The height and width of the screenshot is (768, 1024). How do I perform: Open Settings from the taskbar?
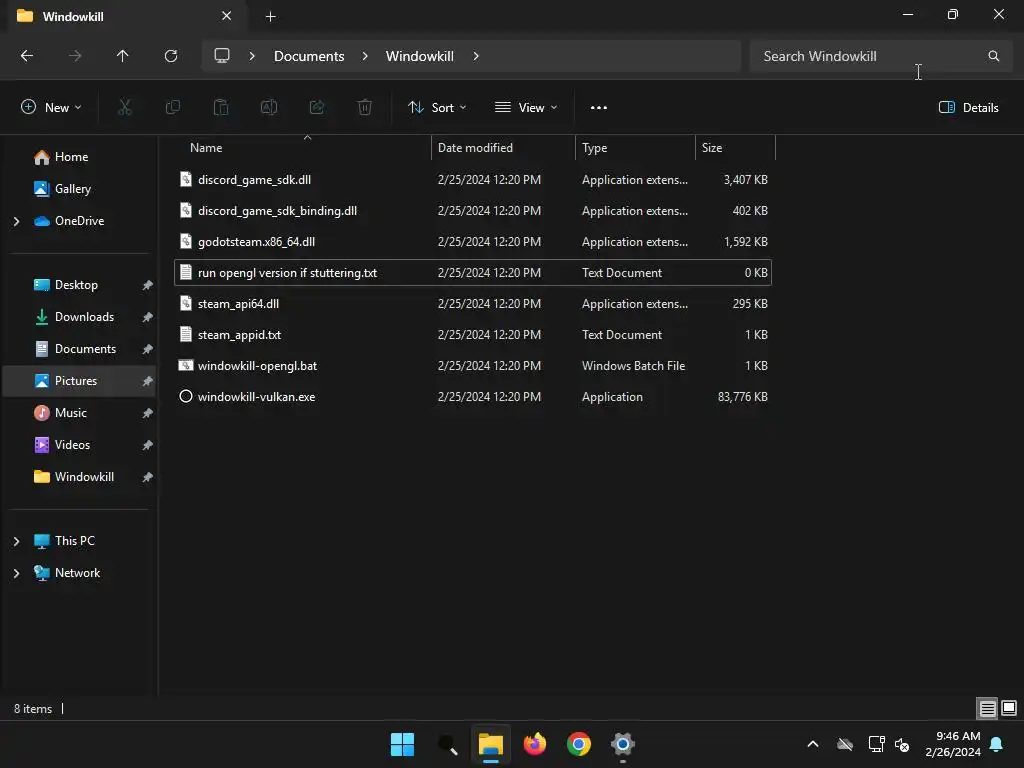(622, 744)
